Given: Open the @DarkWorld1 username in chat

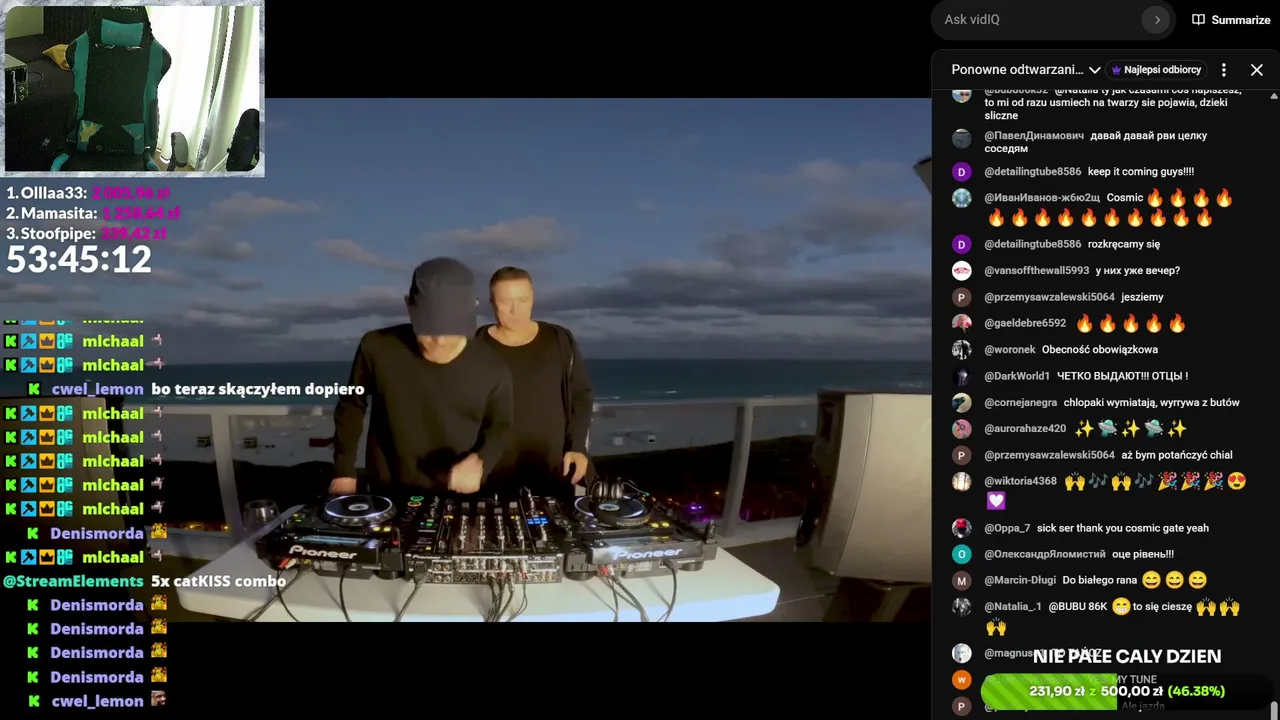Looking at the screenshot, I should [1017, 376].
